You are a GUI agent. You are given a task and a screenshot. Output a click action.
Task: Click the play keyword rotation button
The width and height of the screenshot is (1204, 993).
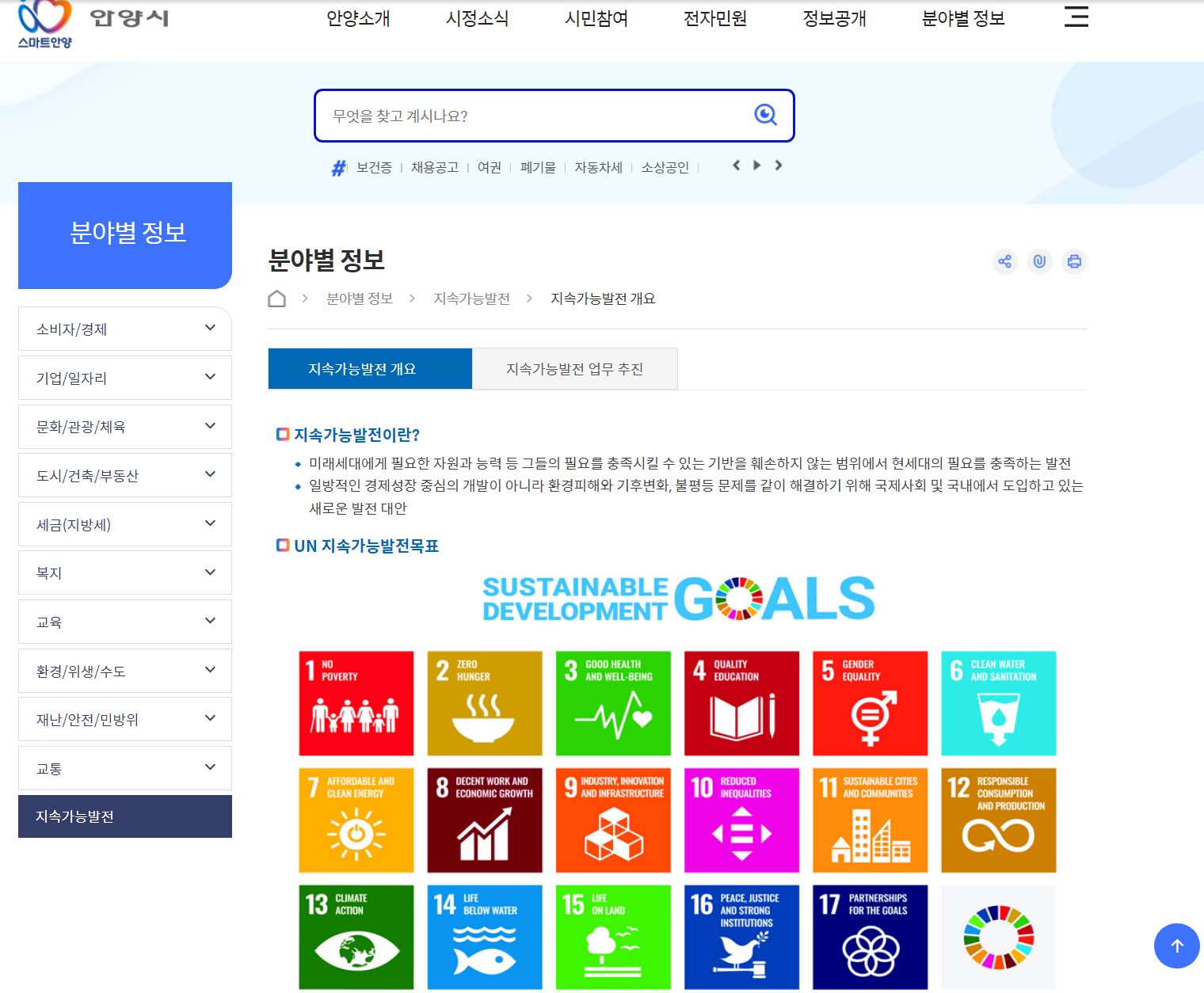coord(757,165)
